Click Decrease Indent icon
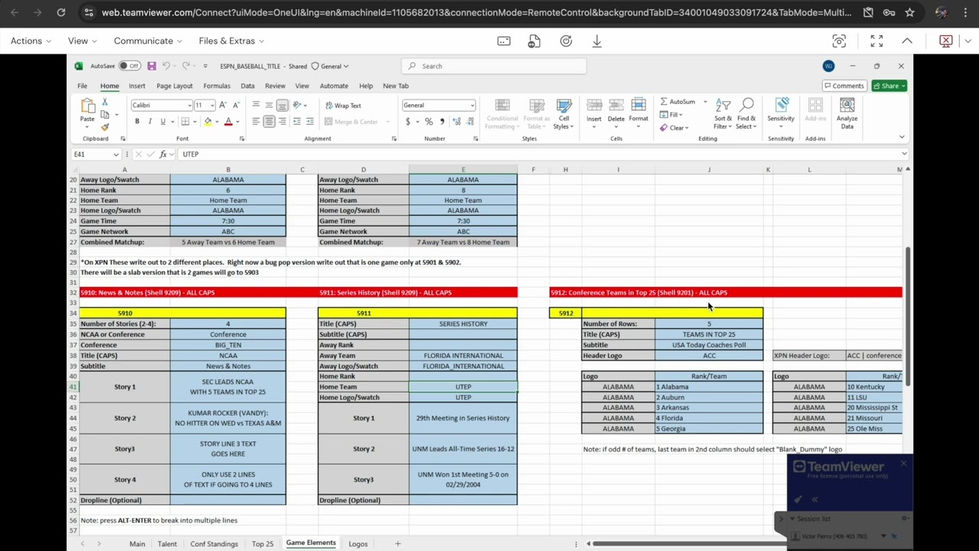The image size is (979, 551). tap(297, 122)
